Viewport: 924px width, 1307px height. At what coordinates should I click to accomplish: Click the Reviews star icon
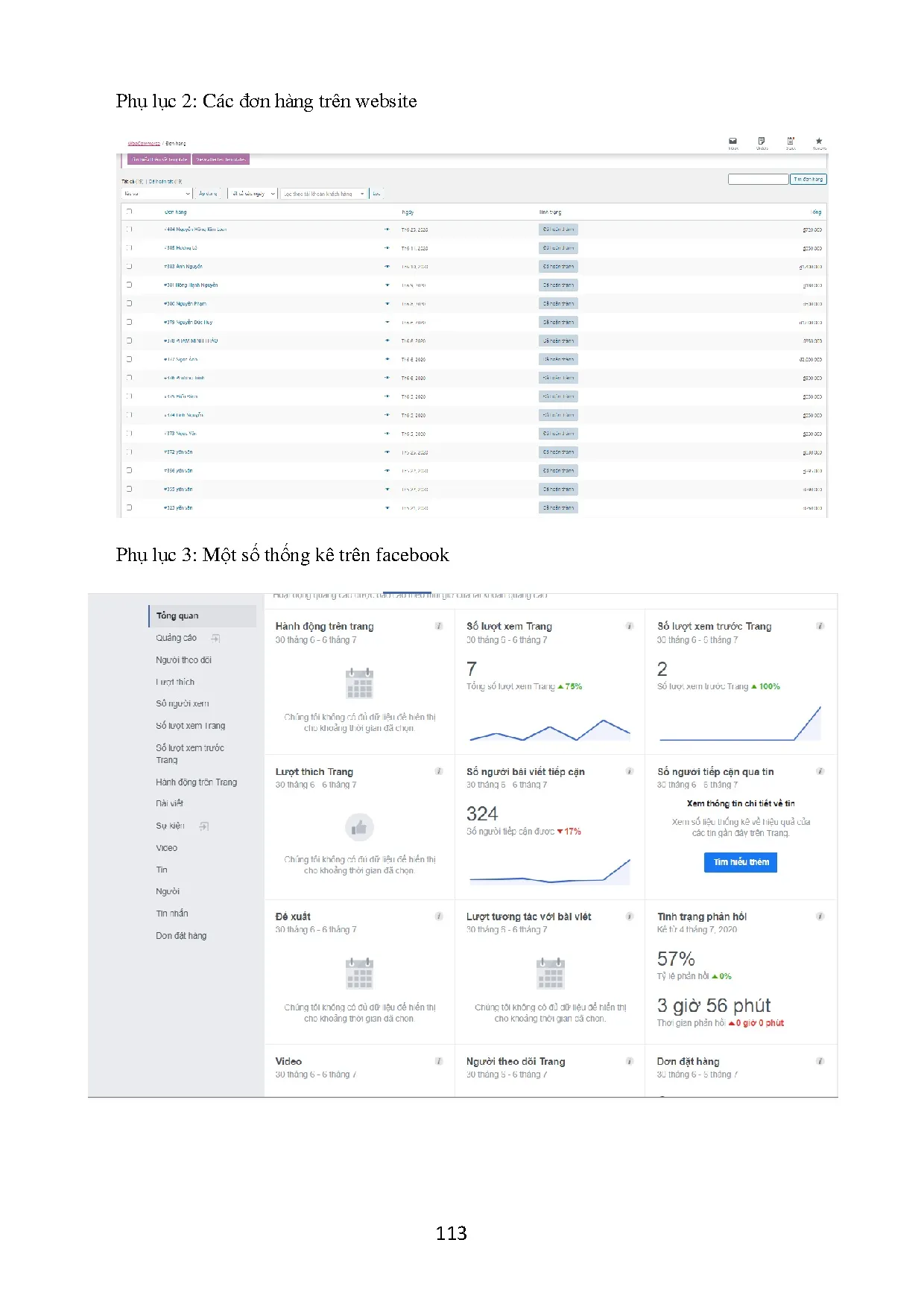coord(819,141)
